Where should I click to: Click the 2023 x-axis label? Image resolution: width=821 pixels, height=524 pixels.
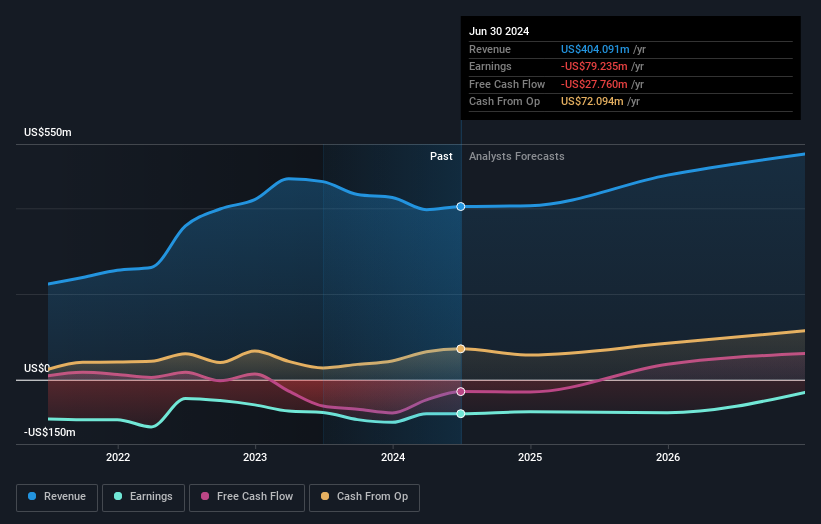point(255,457)
